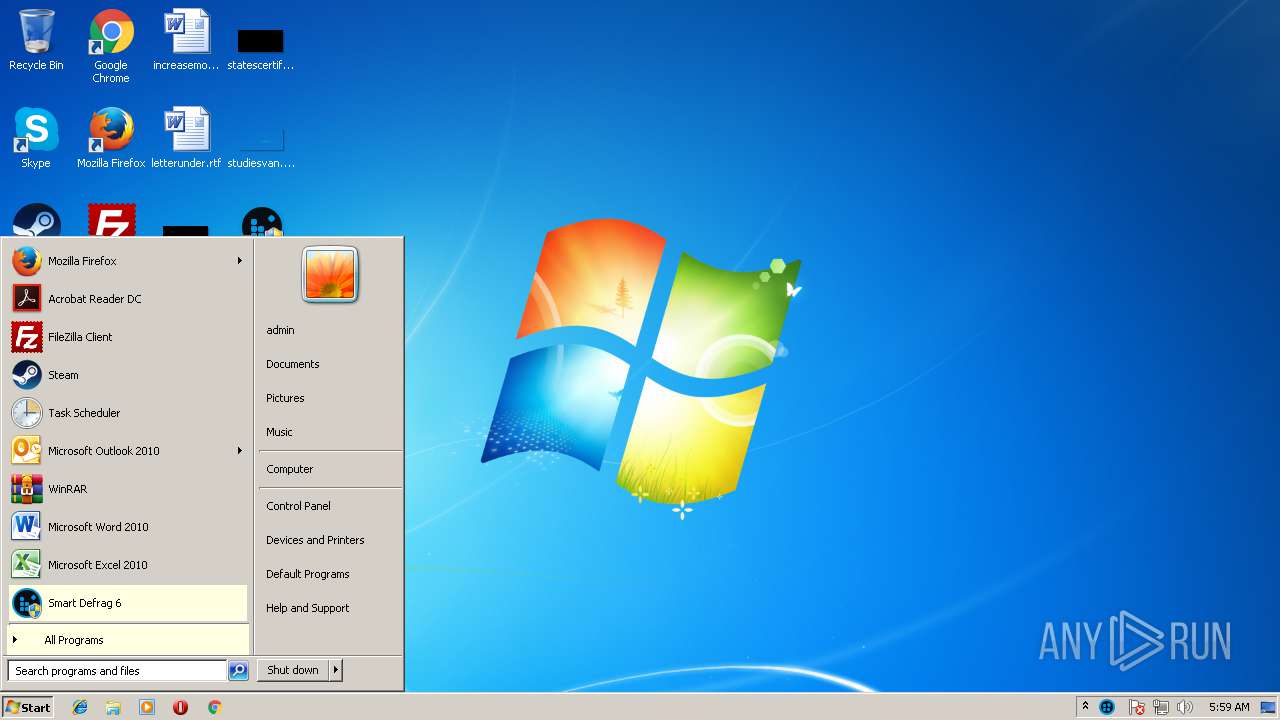Expand the Microsoft Outlook 2010 submenu arrow
This screenshot has height=720, width=1280.
click(x=240, y=451)
